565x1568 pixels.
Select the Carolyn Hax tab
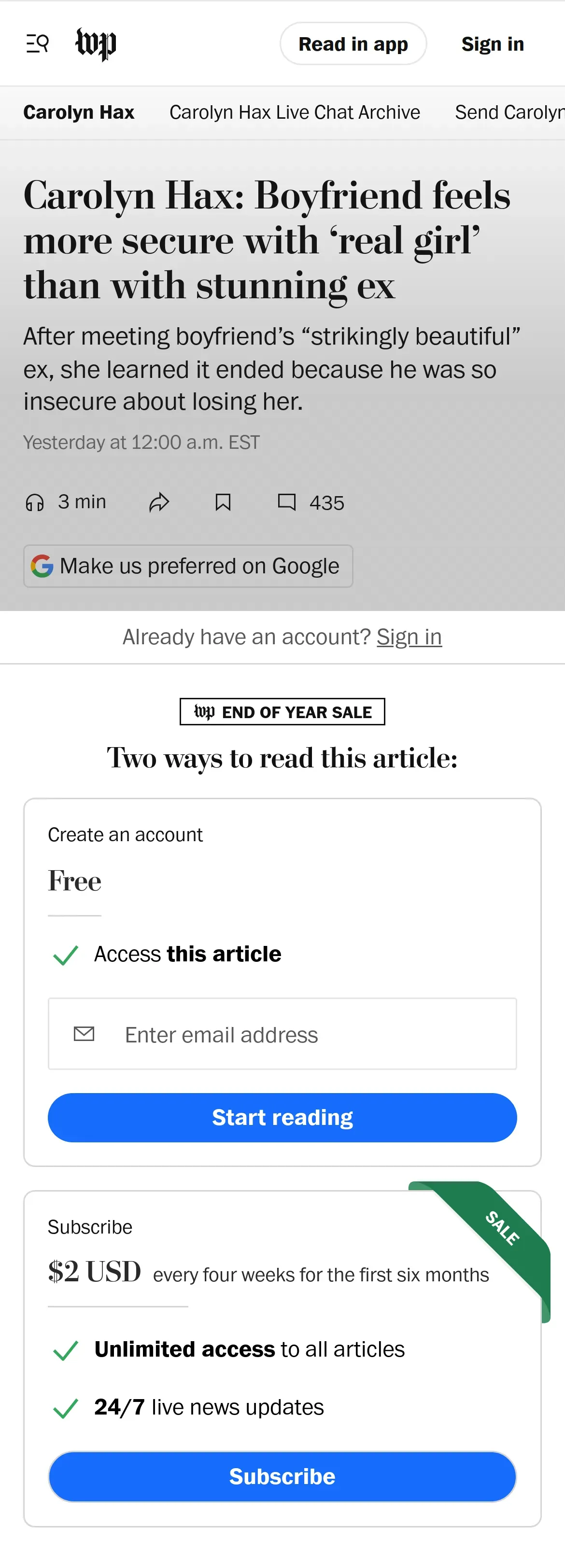click(x=79, y=112)
